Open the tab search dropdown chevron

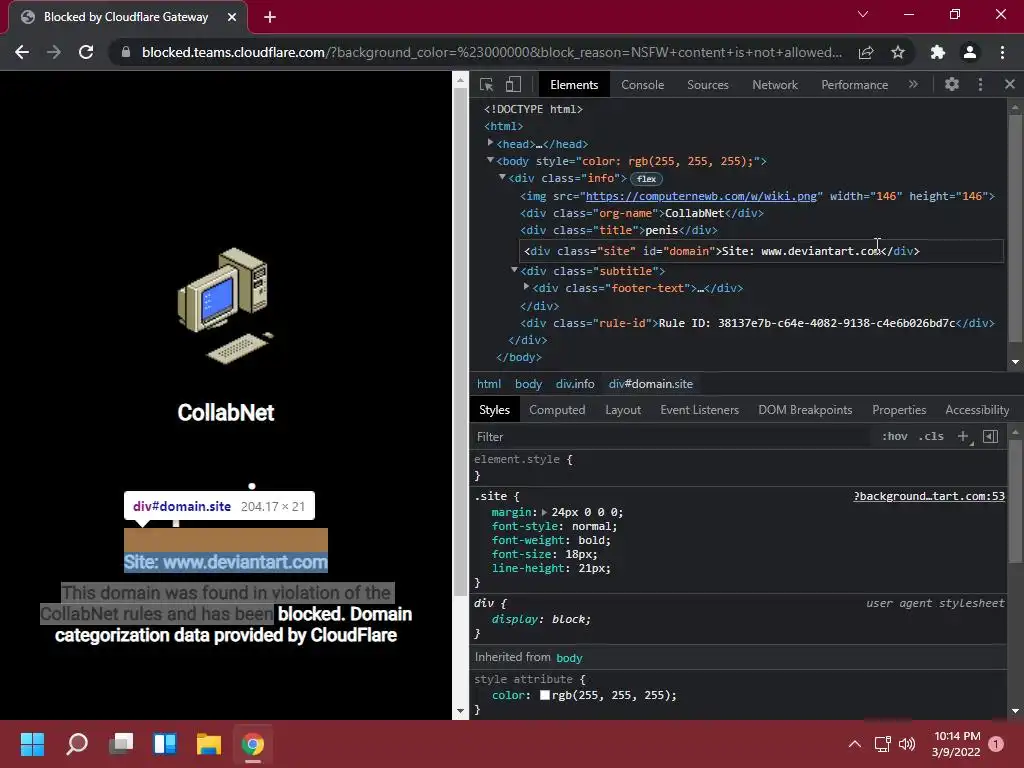coord(863,14)
